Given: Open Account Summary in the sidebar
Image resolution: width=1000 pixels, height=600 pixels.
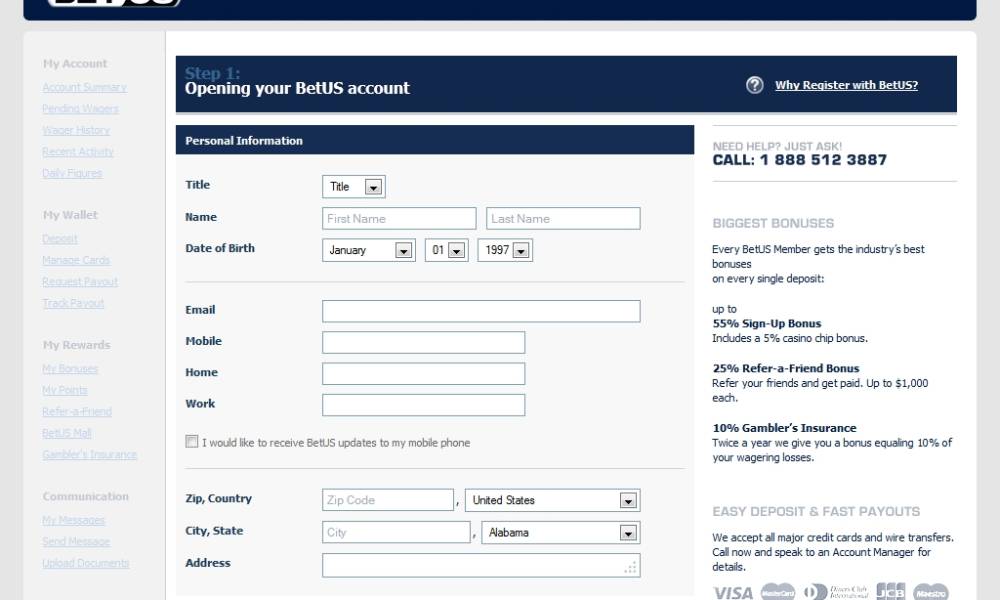Looking at the screenshot, I should pos(84,88).
